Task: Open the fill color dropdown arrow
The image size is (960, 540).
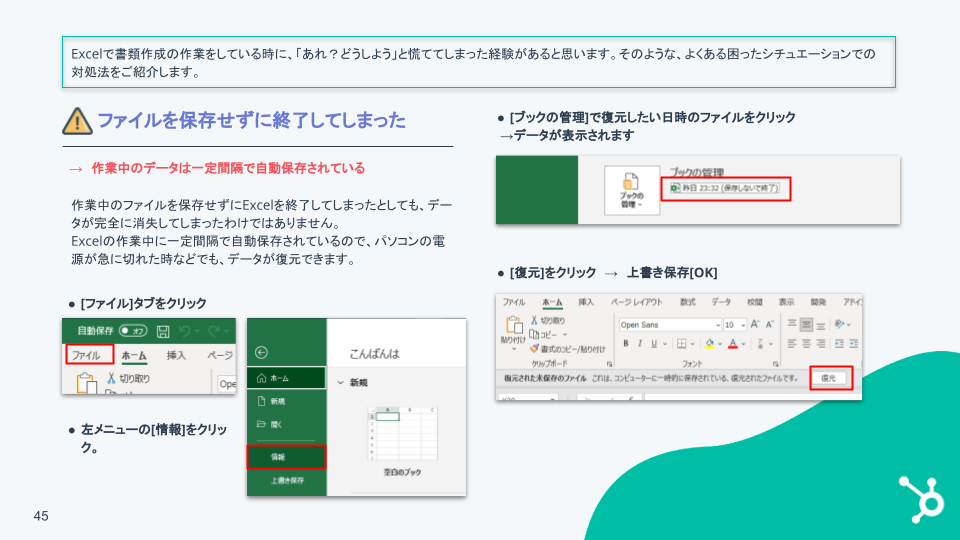Action: click(x=720, y=344)
